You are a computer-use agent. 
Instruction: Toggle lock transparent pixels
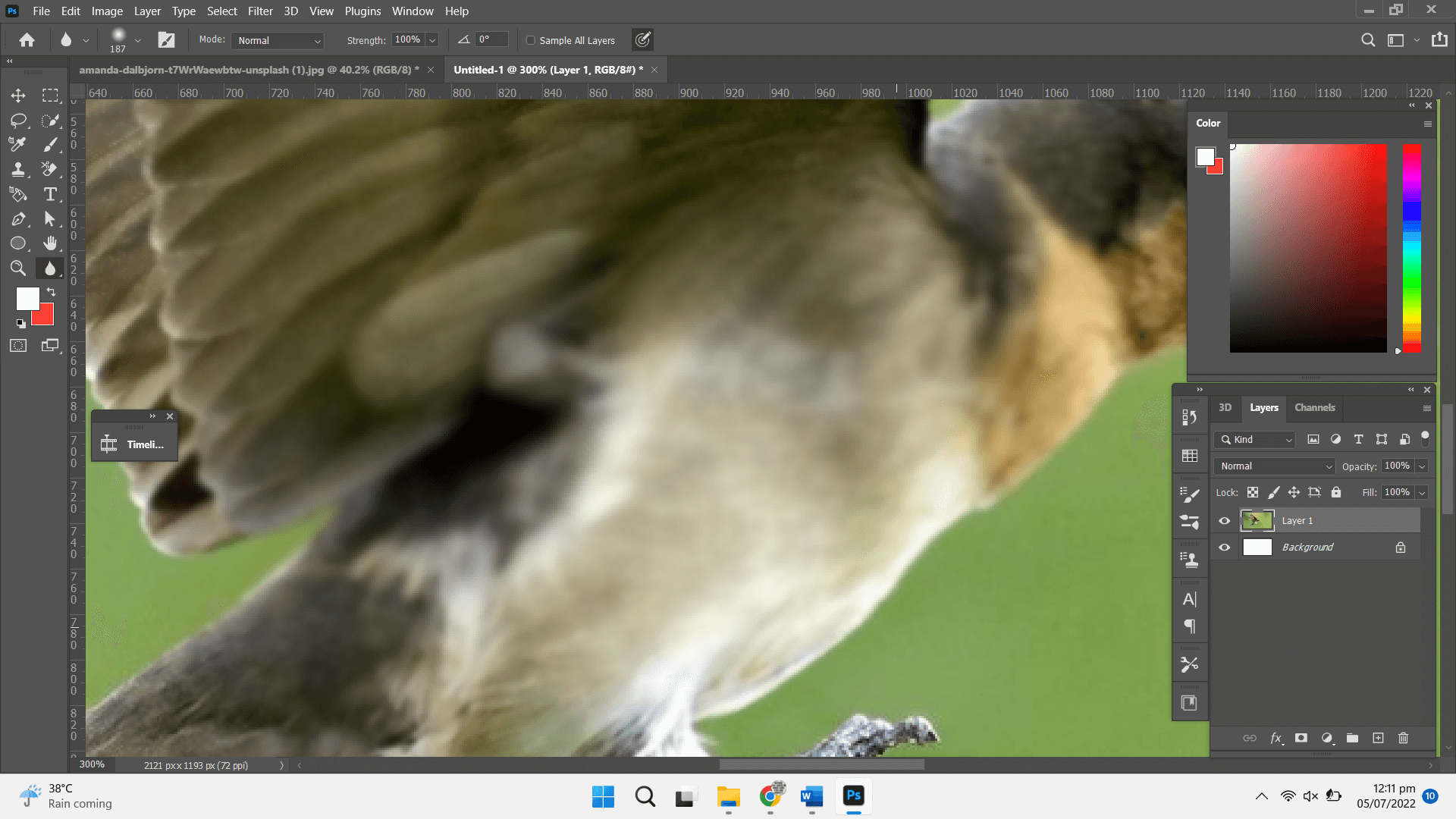pyautogui.click(x=1253, y=493)
